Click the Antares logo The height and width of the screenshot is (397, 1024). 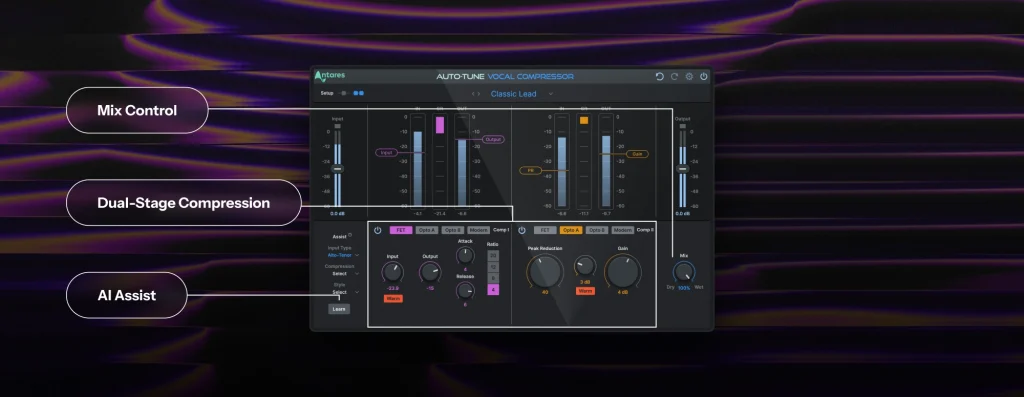[x=330, y=76]
